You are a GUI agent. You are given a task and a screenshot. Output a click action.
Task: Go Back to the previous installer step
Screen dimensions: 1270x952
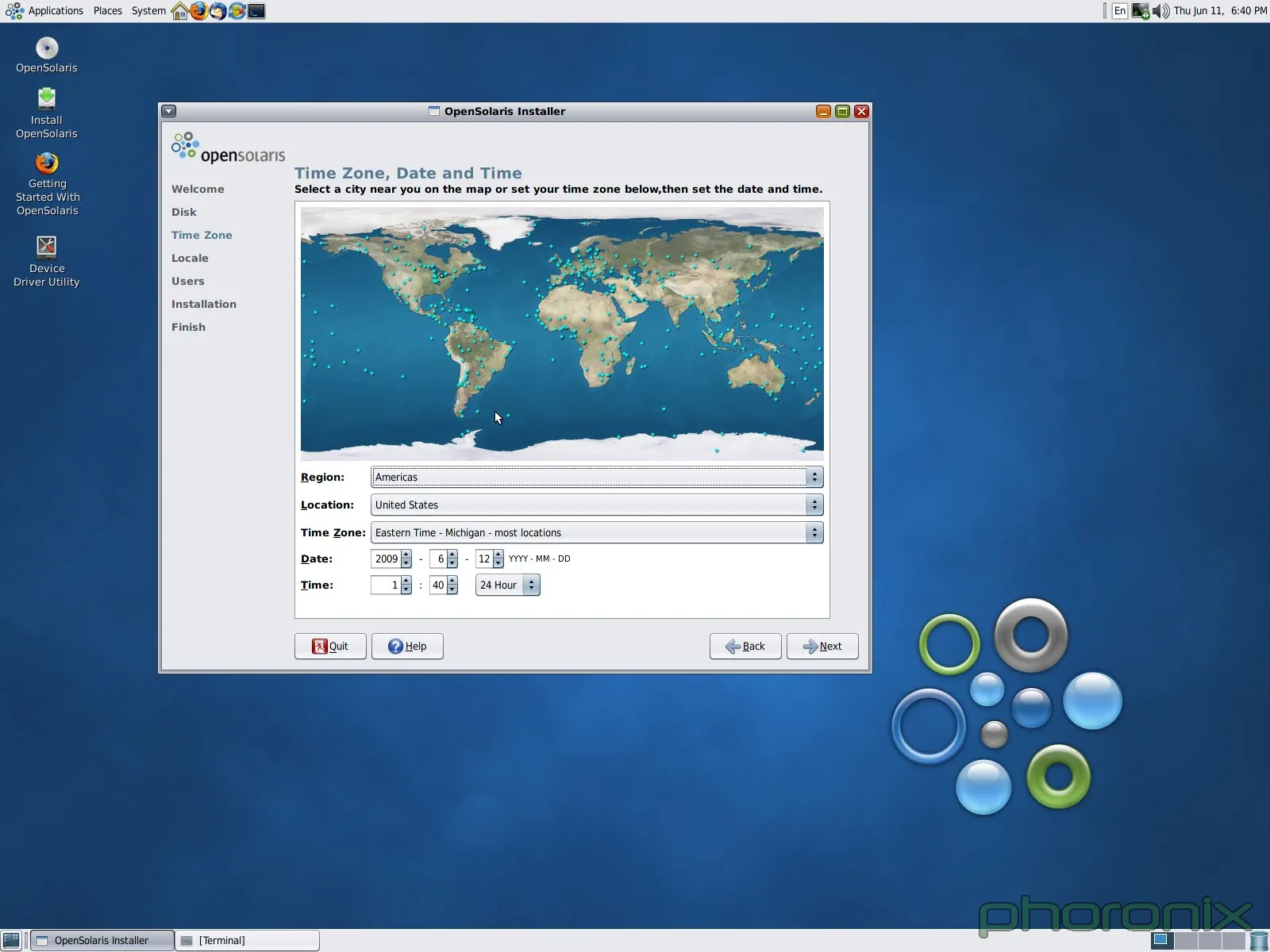pyautogui.click(x=745, y=646)
